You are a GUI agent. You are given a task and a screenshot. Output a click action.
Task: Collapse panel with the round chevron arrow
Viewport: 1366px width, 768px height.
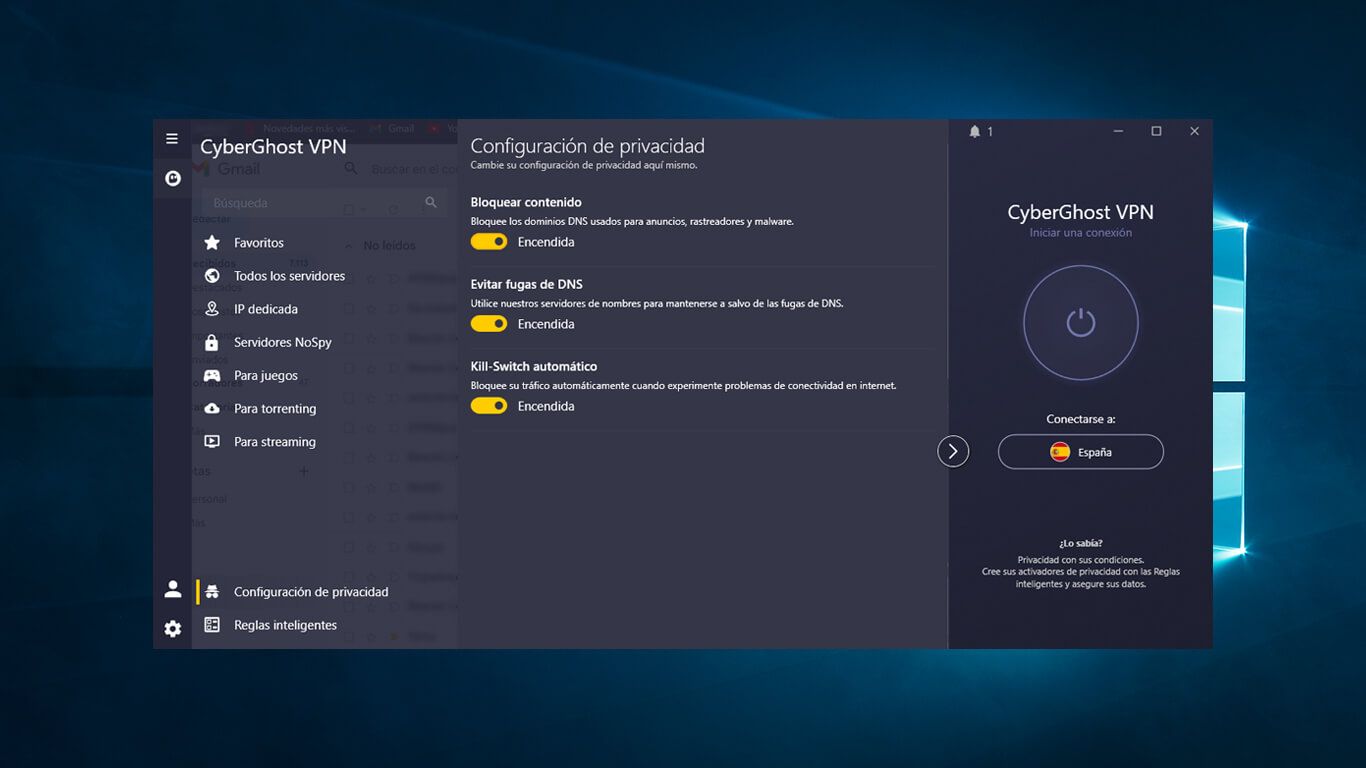click(953, 452)
